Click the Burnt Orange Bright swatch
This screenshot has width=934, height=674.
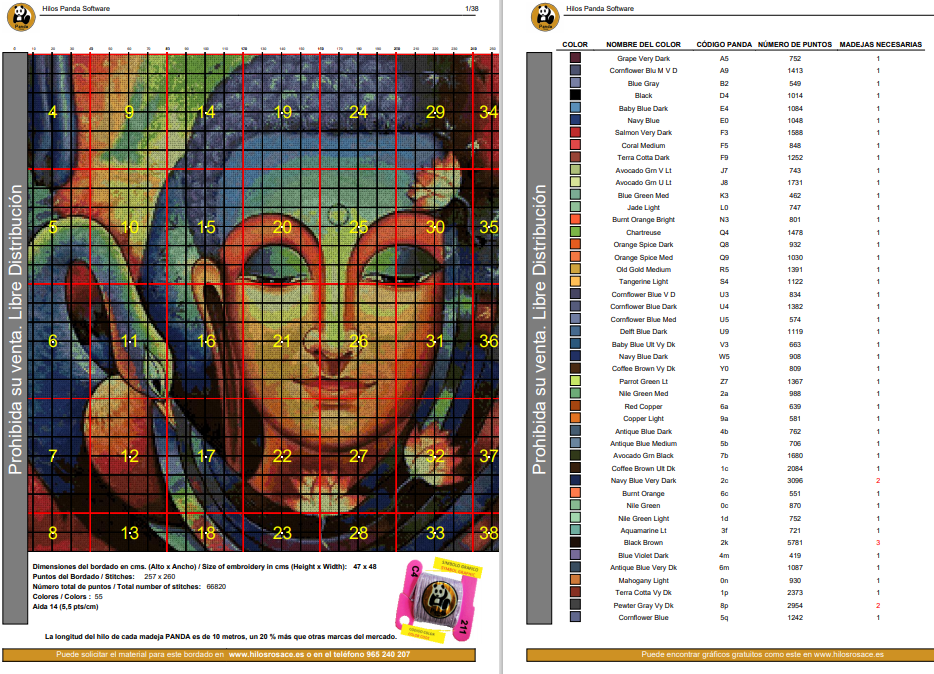tap(575, 219)
